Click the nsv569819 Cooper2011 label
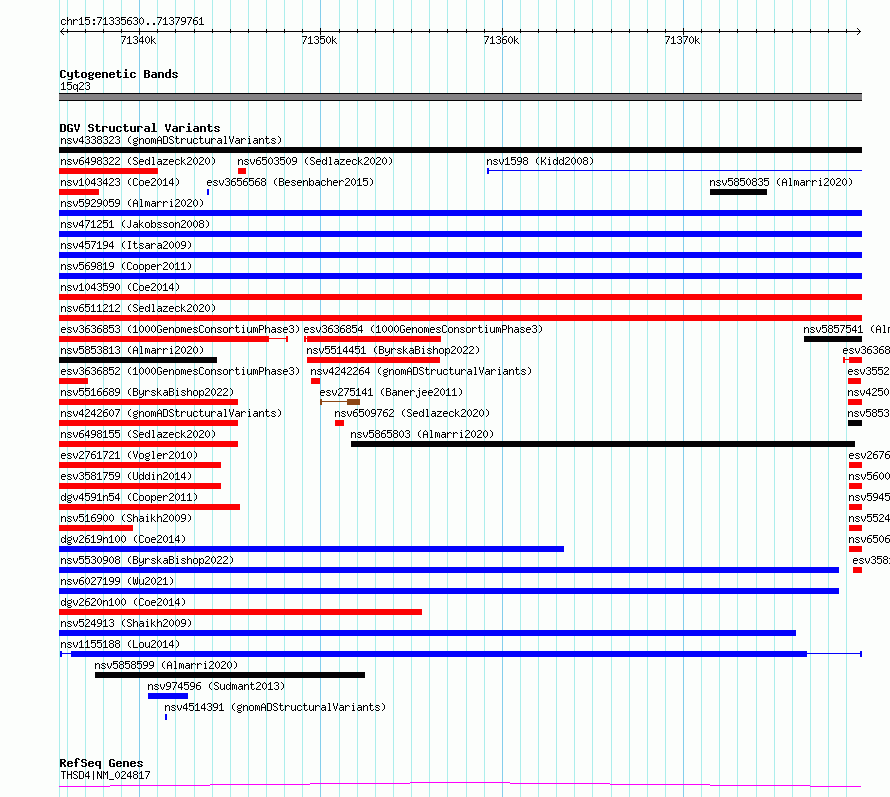 [x=126, y=266]
